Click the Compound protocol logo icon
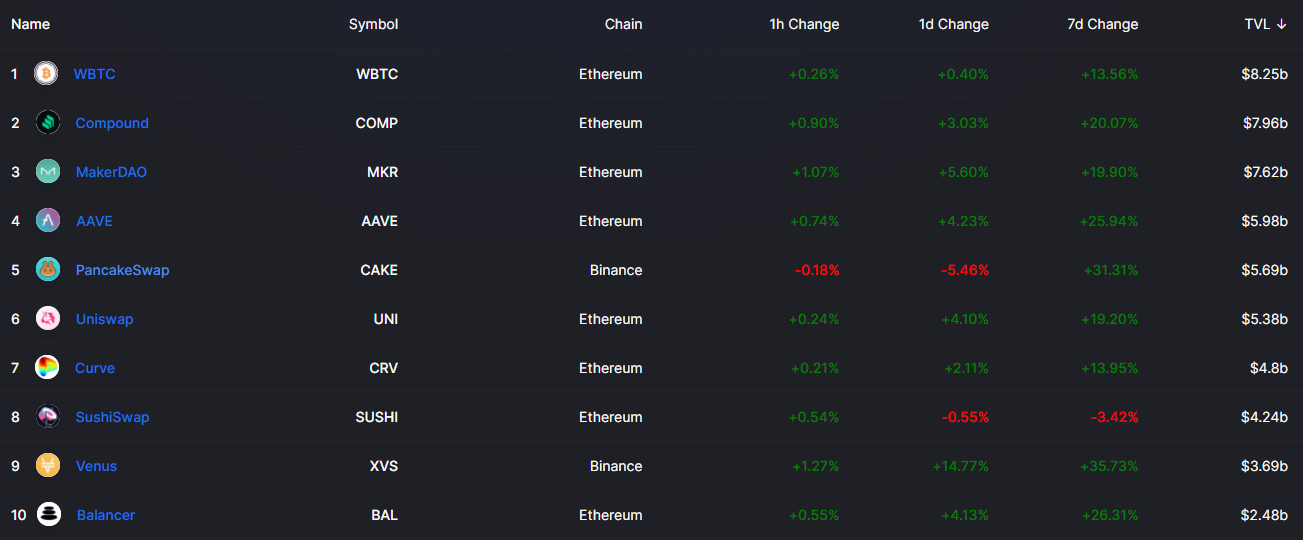This screenshot has height=540, width=1303. (x=48, y=122)
